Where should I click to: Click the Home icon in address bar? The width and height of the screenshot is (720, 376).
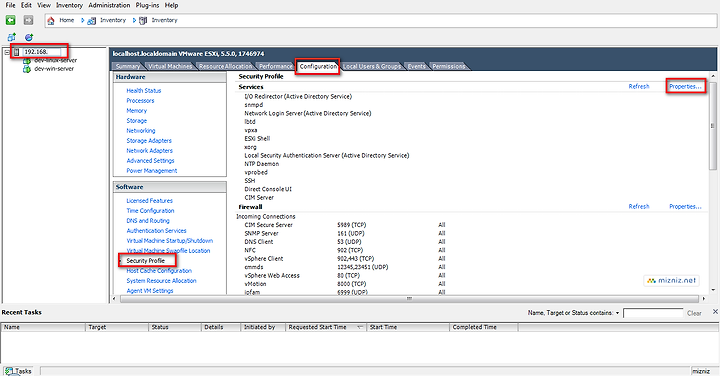click(51, 20)
